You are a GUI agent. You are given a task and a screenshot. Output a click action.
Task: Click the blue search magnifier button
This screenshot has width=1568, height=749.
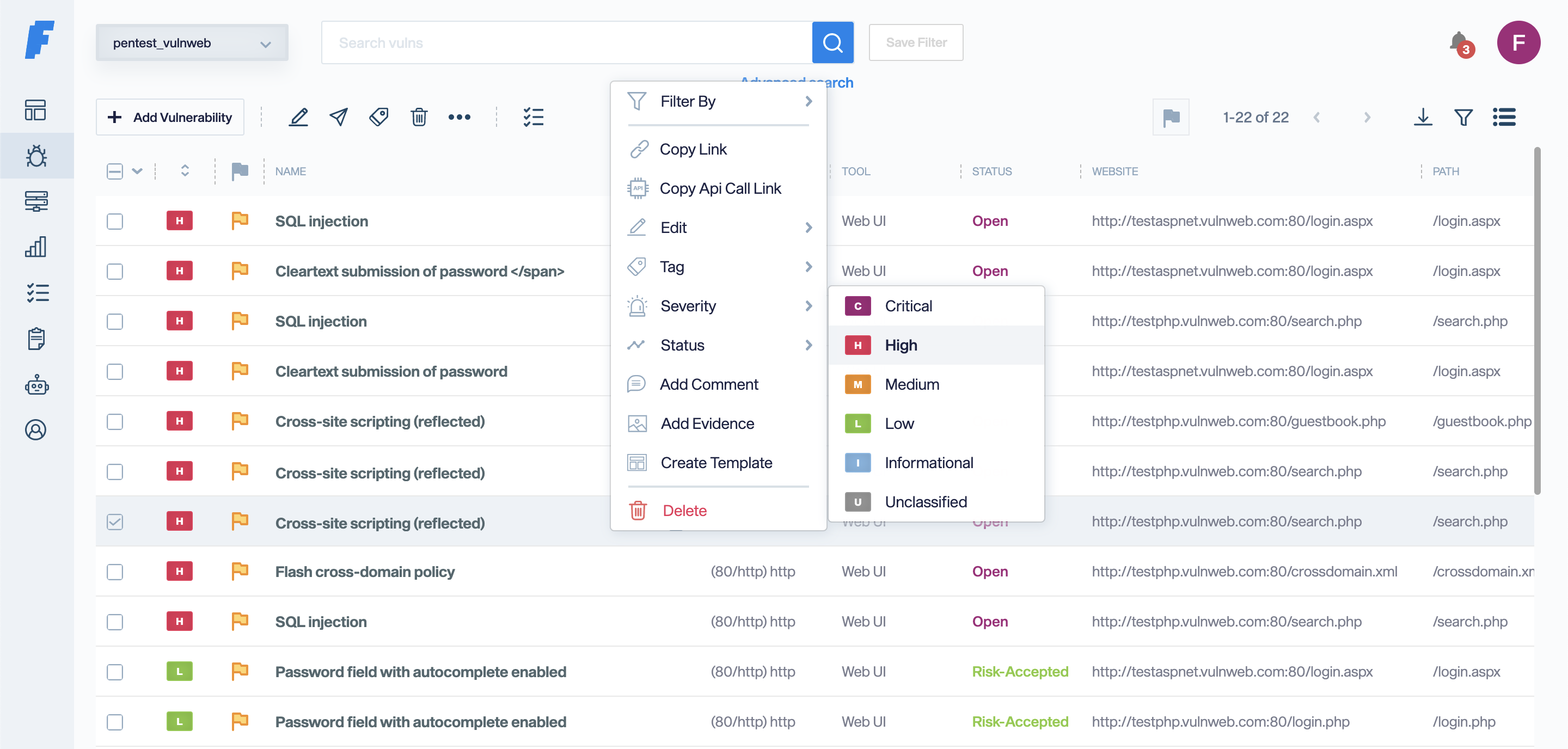832,42
